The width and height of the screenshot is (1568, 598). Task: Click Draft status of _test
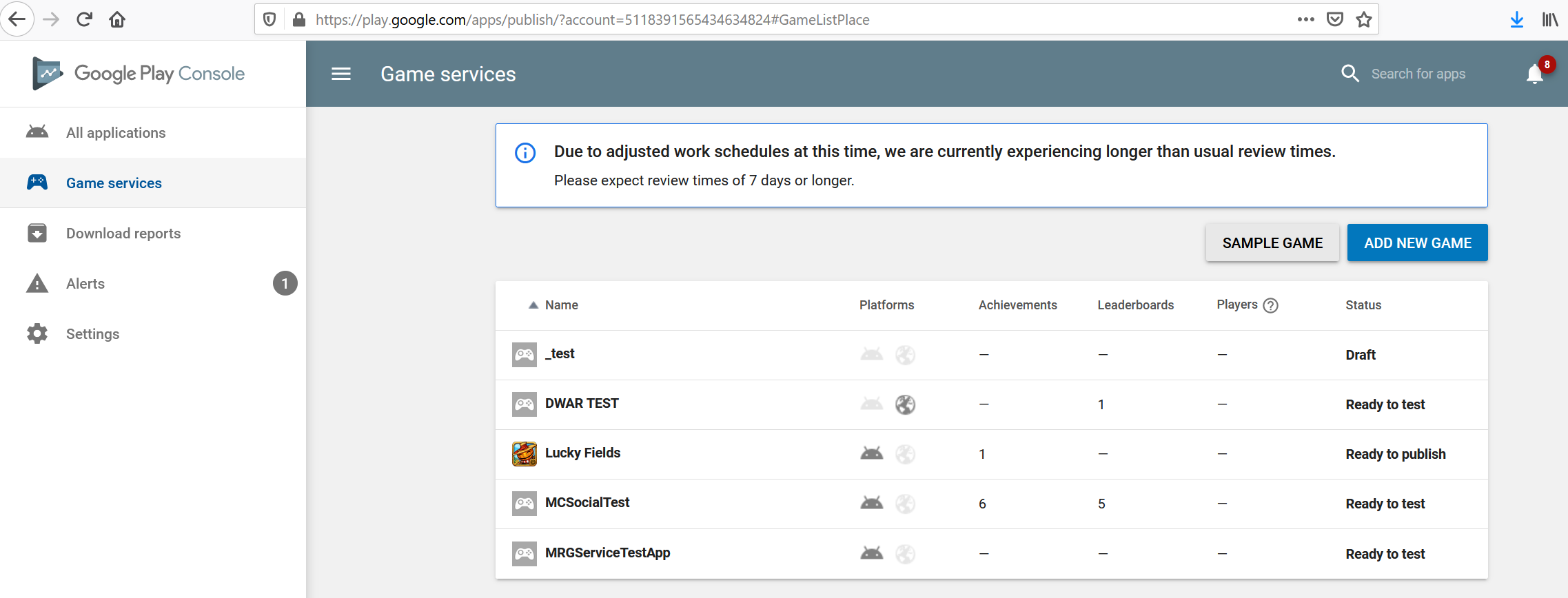pos(1361,355)
